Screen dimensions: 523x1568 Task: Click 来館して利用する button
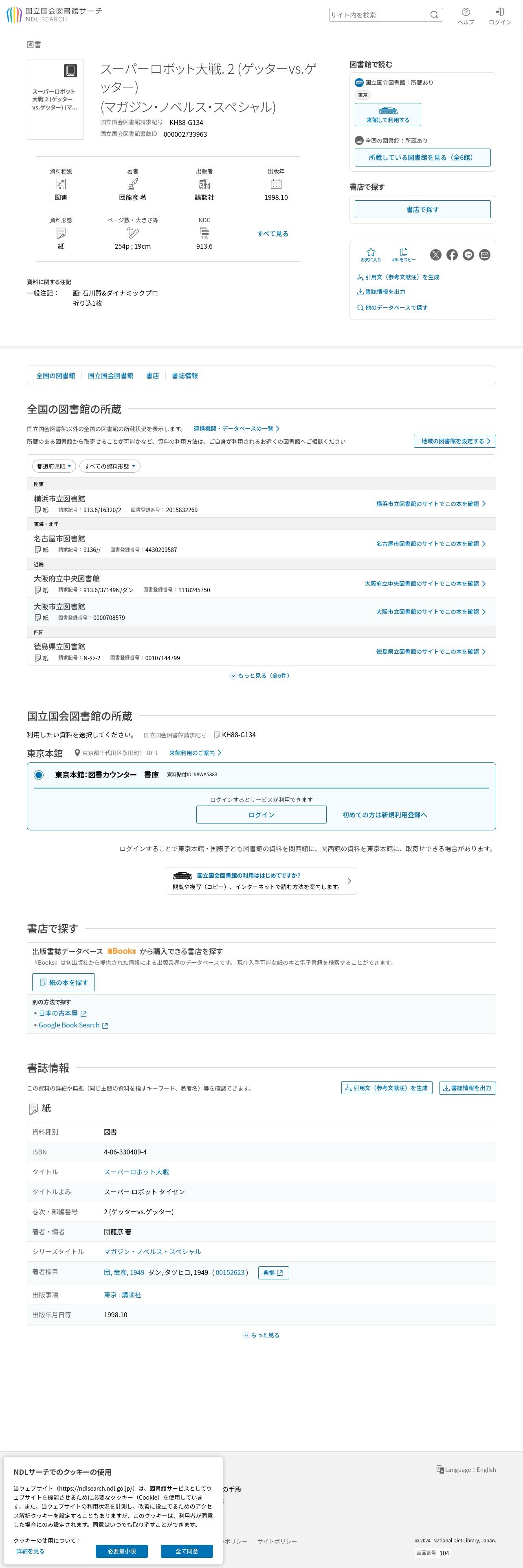(388, 114)
